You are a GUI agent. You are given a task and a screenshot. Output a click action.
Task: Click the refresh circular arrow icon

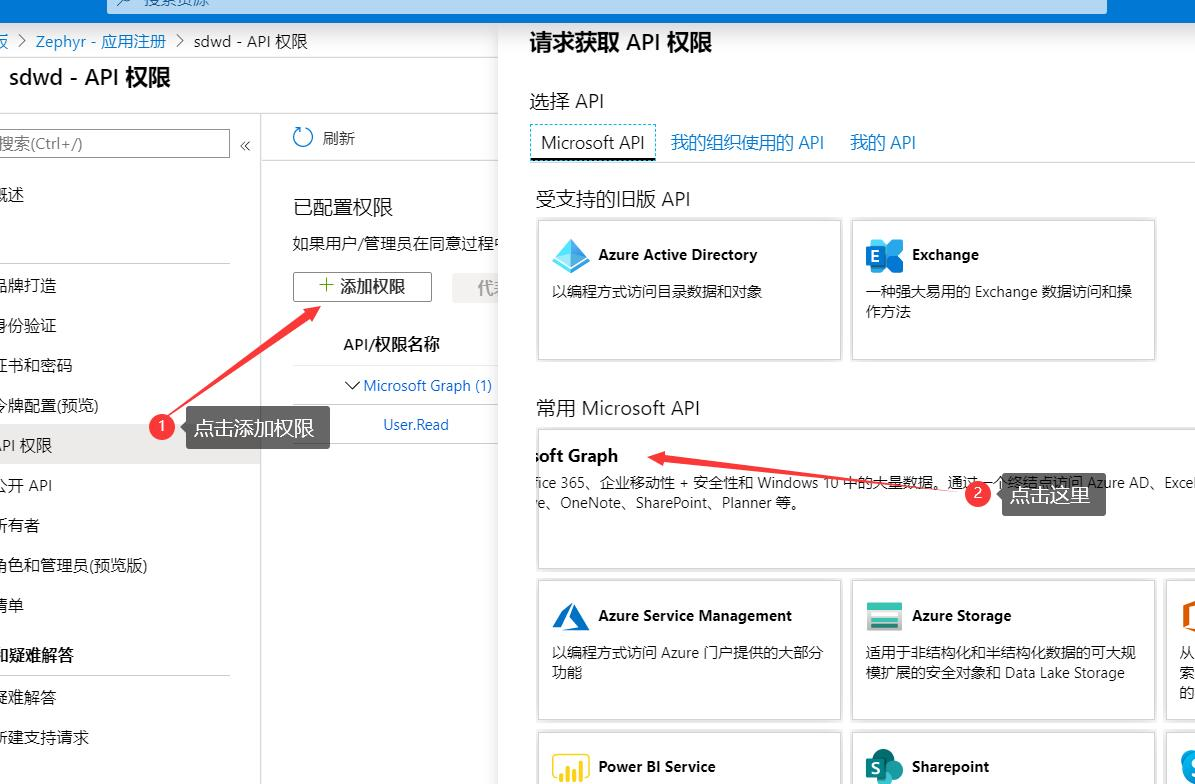(303, 137)
